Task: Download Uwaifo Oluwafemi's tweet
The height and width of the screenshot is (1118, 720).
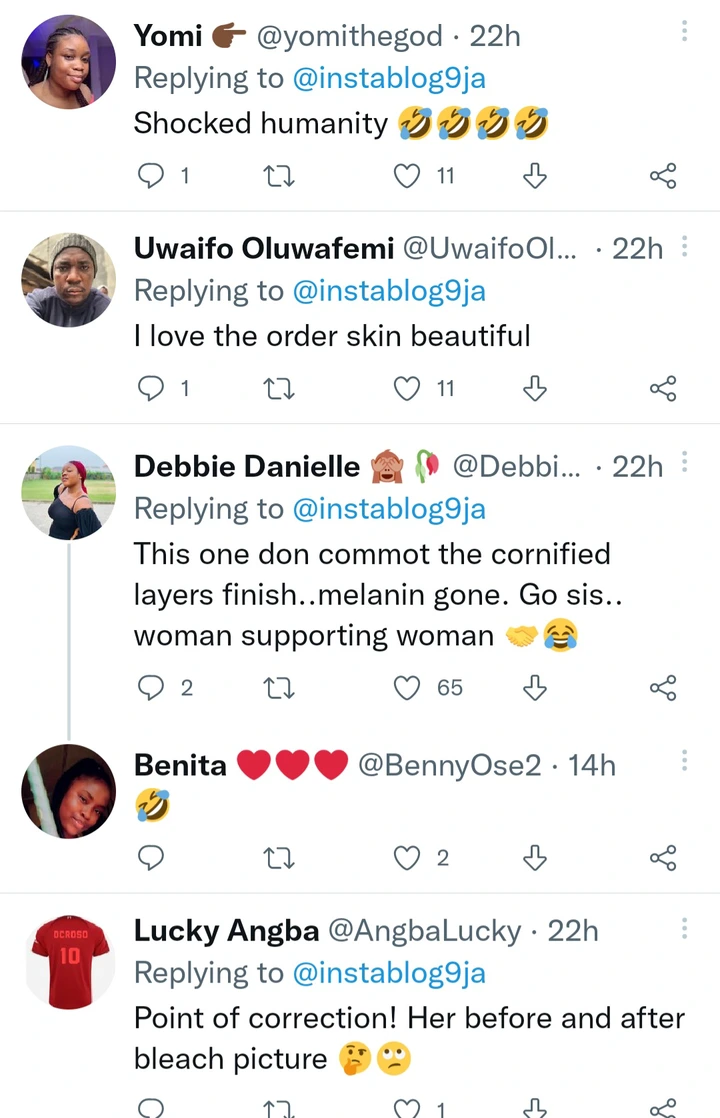Action: click(535, 388)
